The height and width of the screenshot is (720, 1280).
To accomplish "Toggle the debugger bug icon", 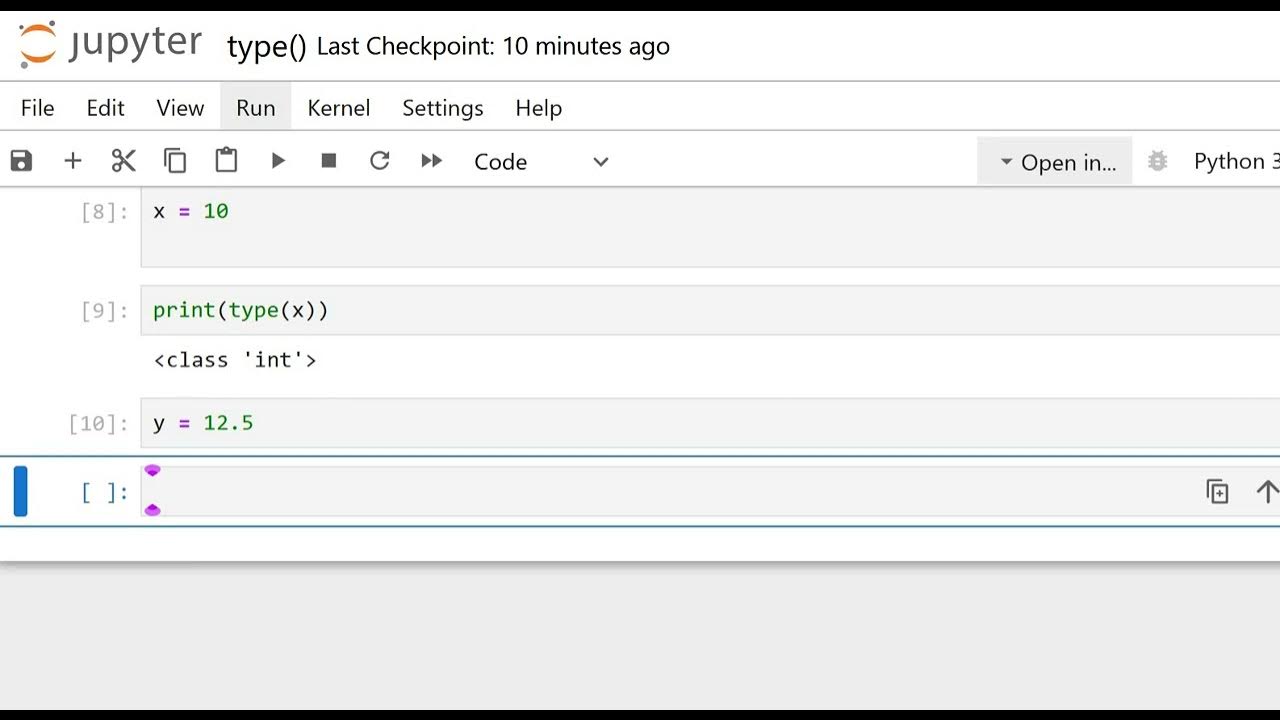I will point(1158,161).
